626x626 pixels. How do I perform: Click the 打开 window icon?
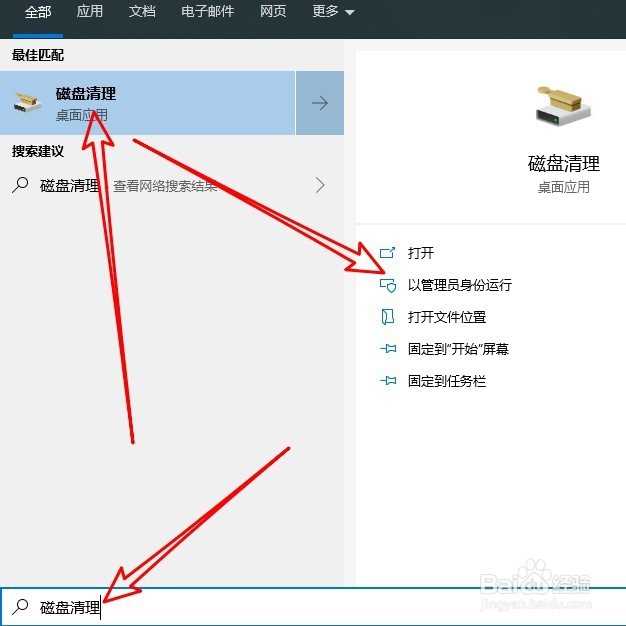pos(387,253)
